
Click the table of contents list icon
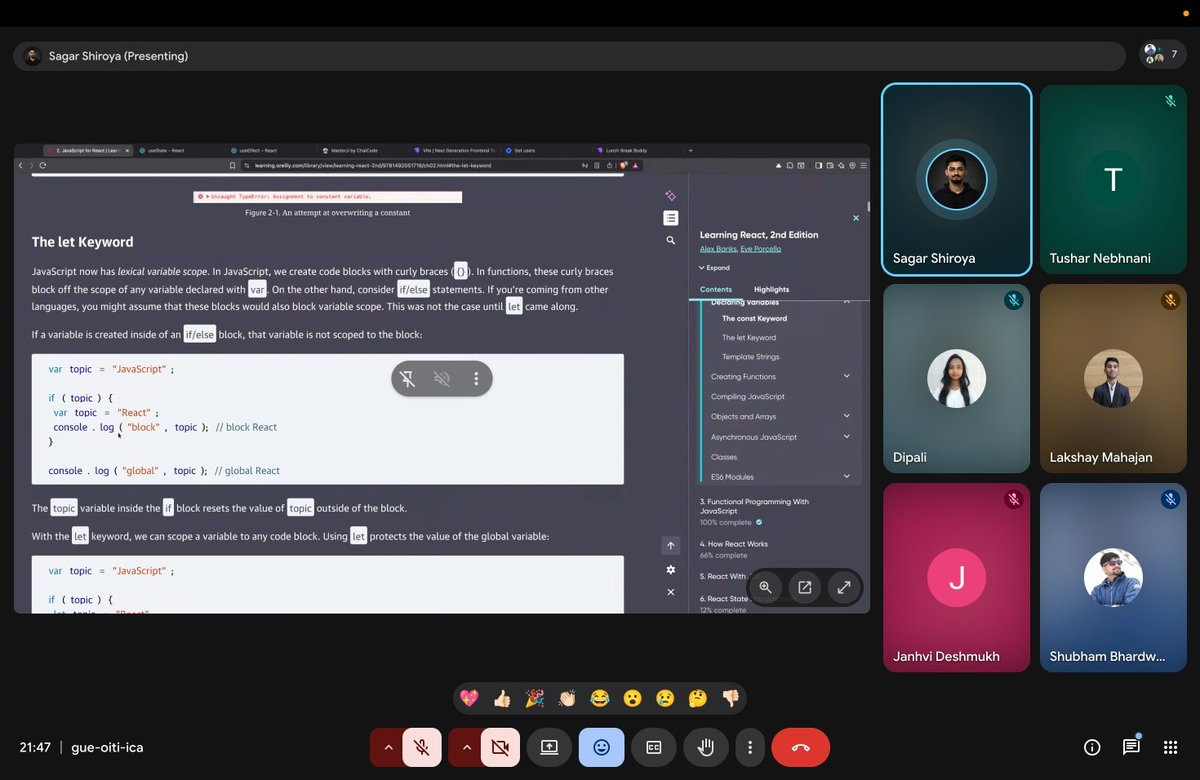(671, 218)
